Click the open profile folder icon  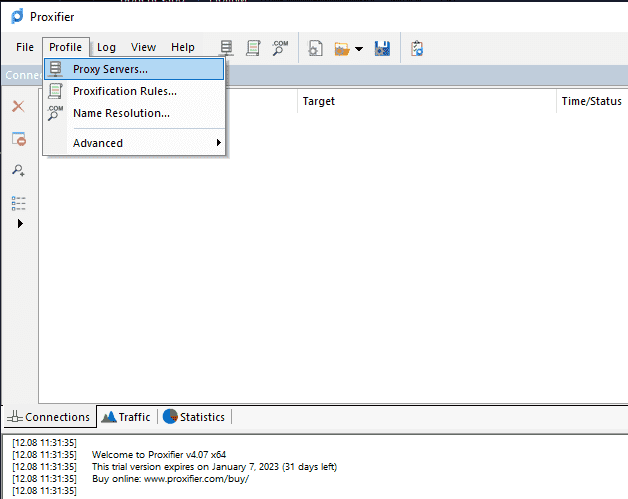pos(341,47)
